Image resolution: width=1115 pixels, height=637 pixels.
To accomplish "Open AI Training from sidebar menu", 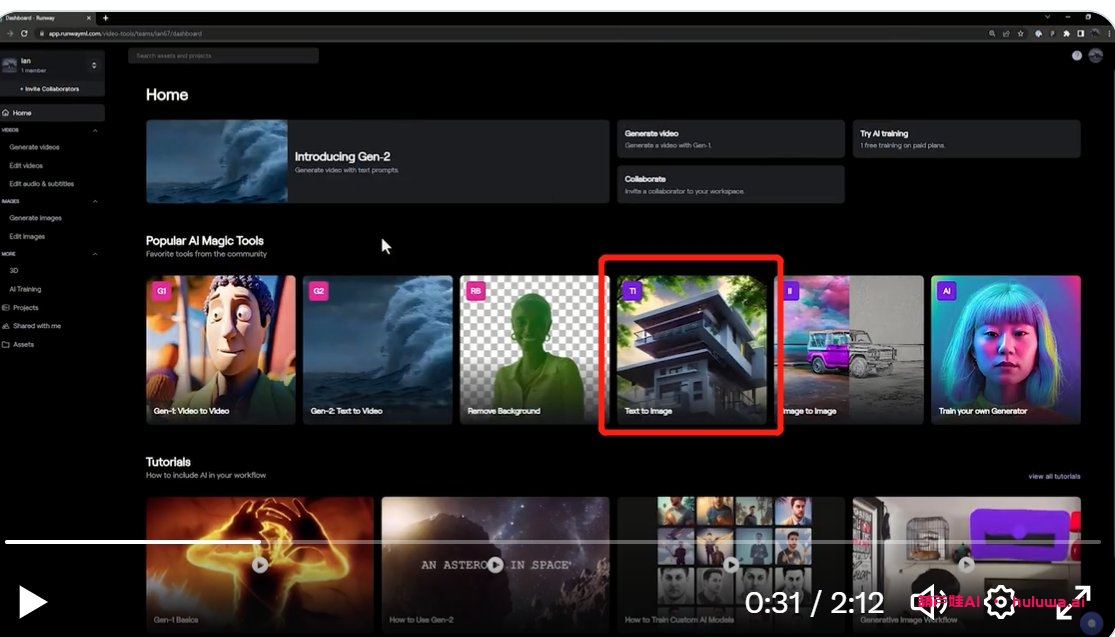I will point(25,289).
